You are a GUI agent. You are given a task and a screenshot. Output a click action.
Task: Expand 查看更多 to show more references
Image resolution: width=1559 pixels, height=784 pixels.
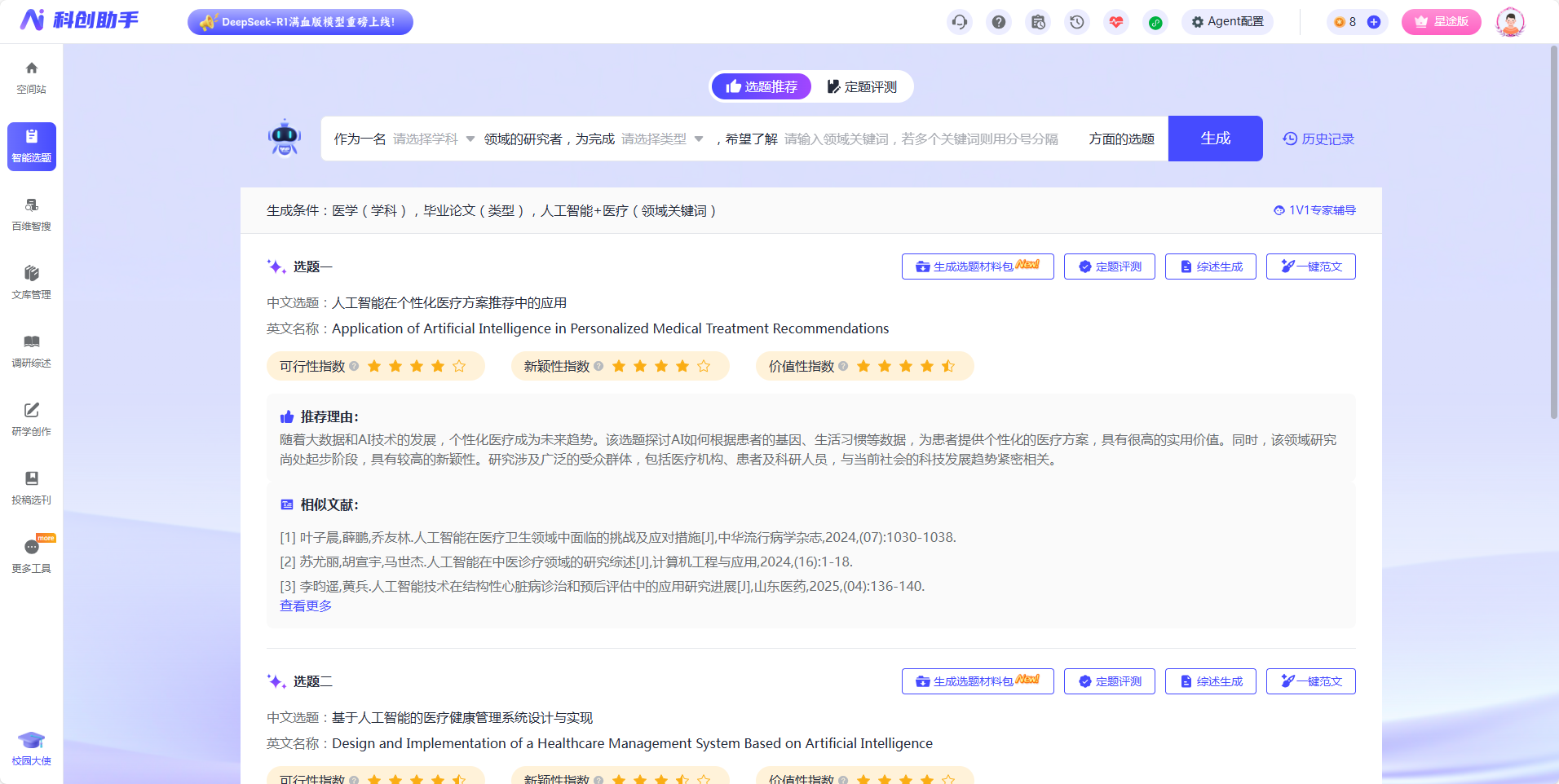point(305,606)
